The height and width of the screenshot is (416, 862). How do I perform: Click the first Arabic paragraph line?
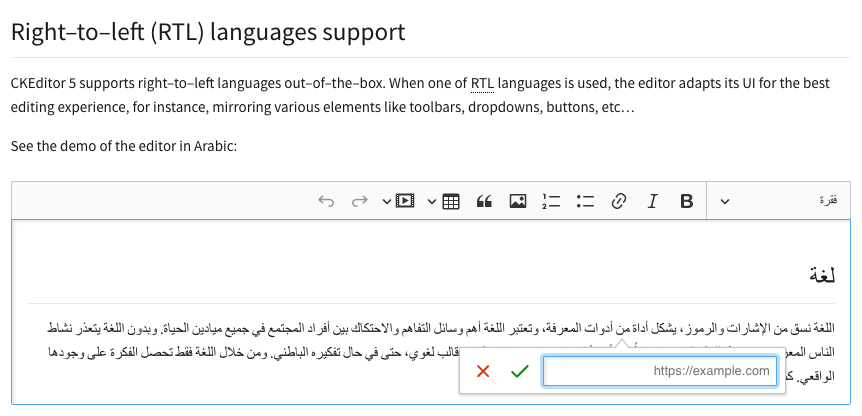[441, 329]
